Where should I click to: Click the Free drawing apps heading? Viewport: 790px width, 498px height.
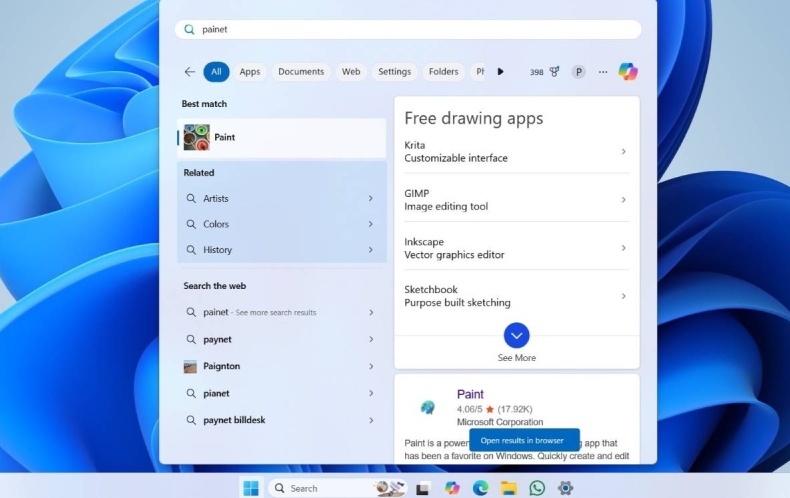[474, 118]
